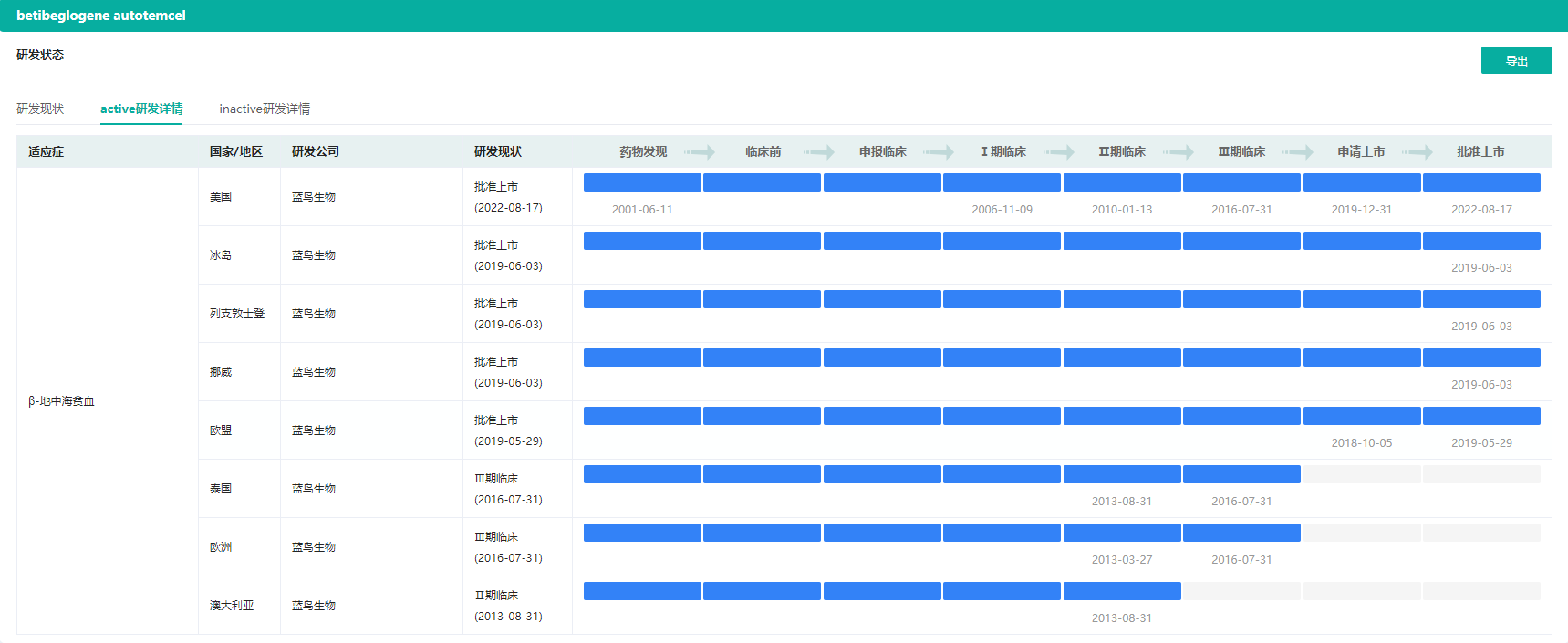This screenshot has height=643, width=1568.
Task: Click arrow icon between Ⅲ期临床 and 申请上市
Action: tap(1298, 151)
